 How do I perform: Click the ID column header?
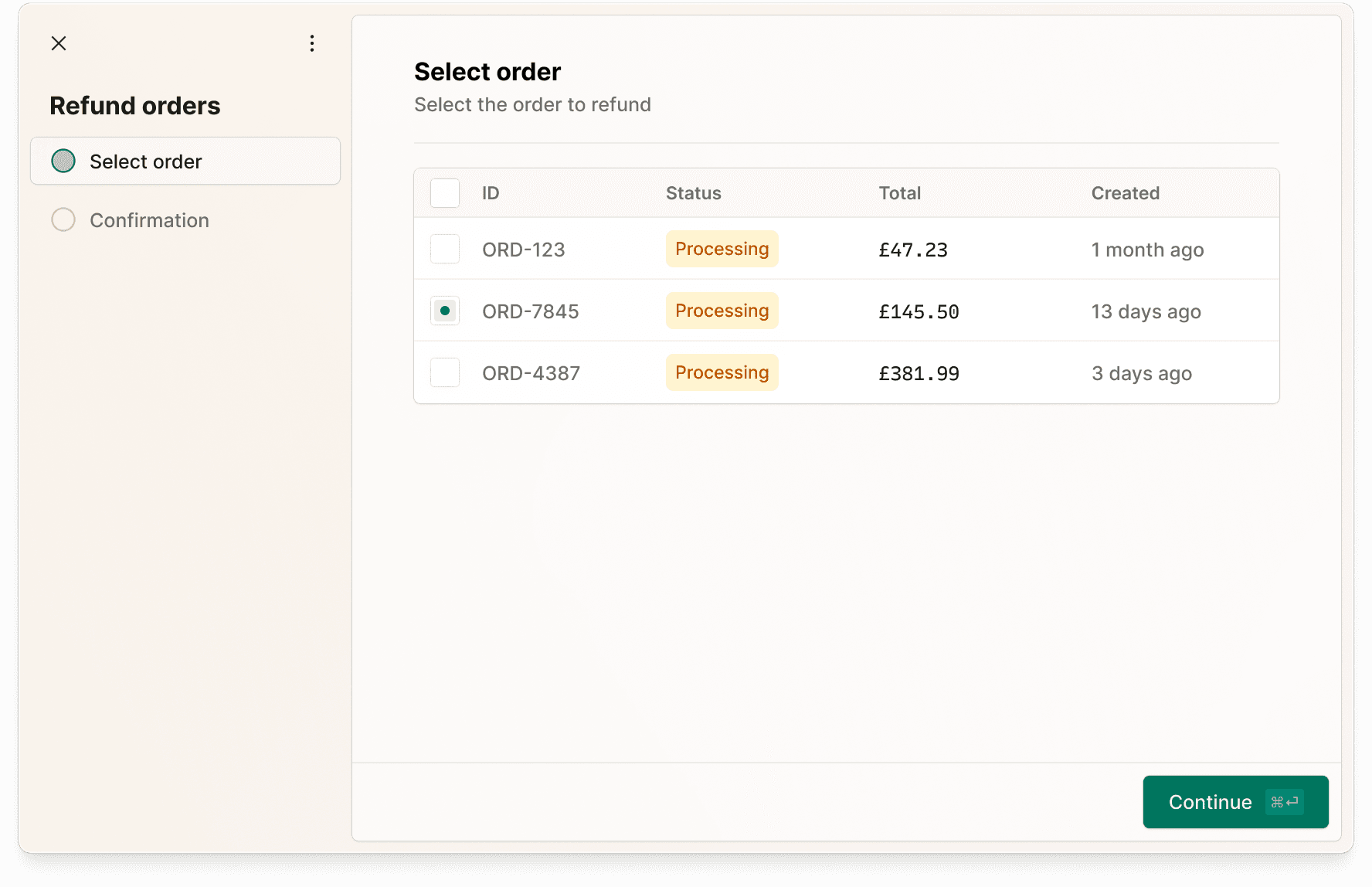point(491,193)
